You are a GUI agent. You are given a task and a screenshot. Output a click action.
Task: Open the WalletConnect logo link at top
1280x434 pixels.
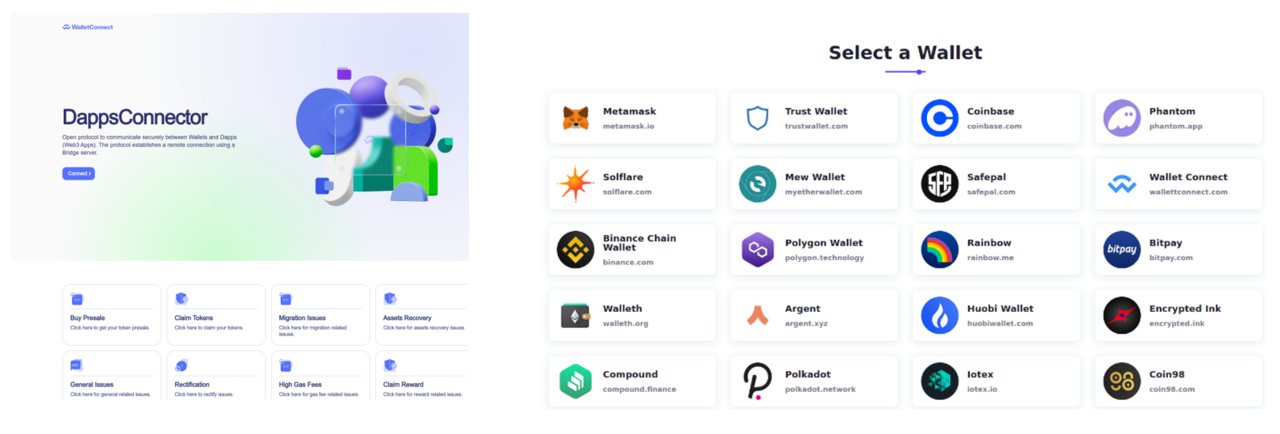click(87, 27)
